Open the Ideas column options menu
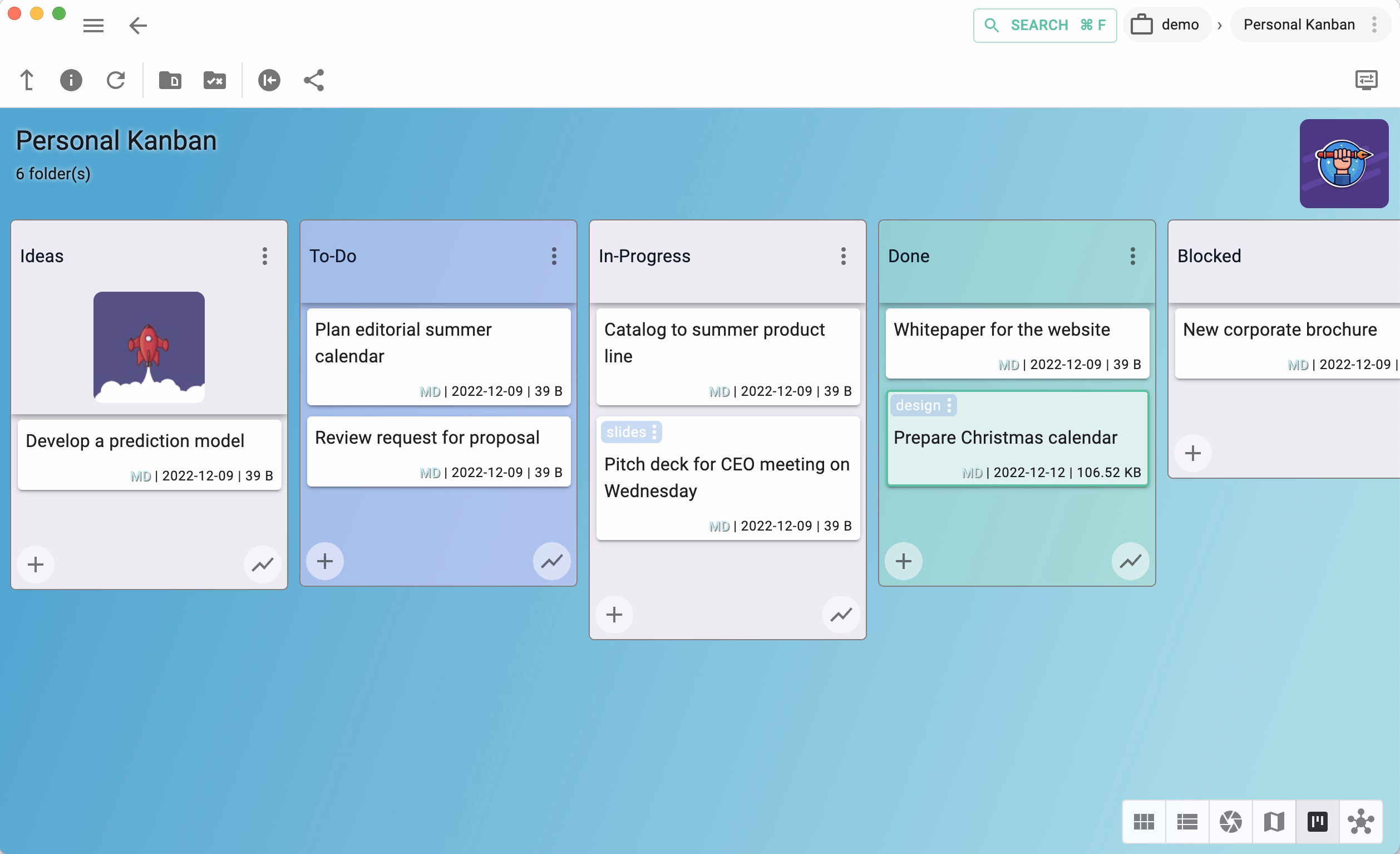Image resolution: width=1400 pixels, height=854 pixels. pos(265,256)
